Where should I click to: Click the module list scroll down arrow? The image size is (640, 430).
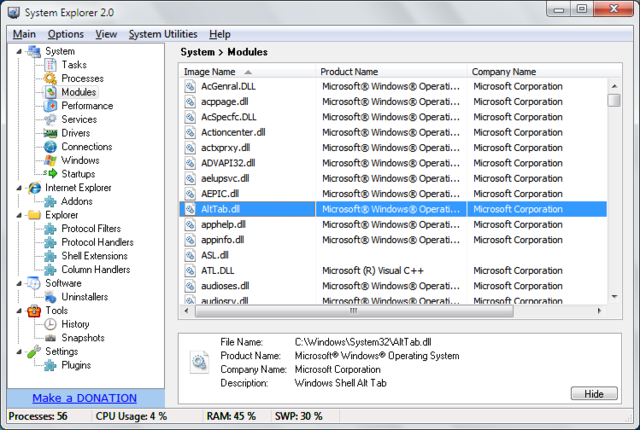[614, 297]
